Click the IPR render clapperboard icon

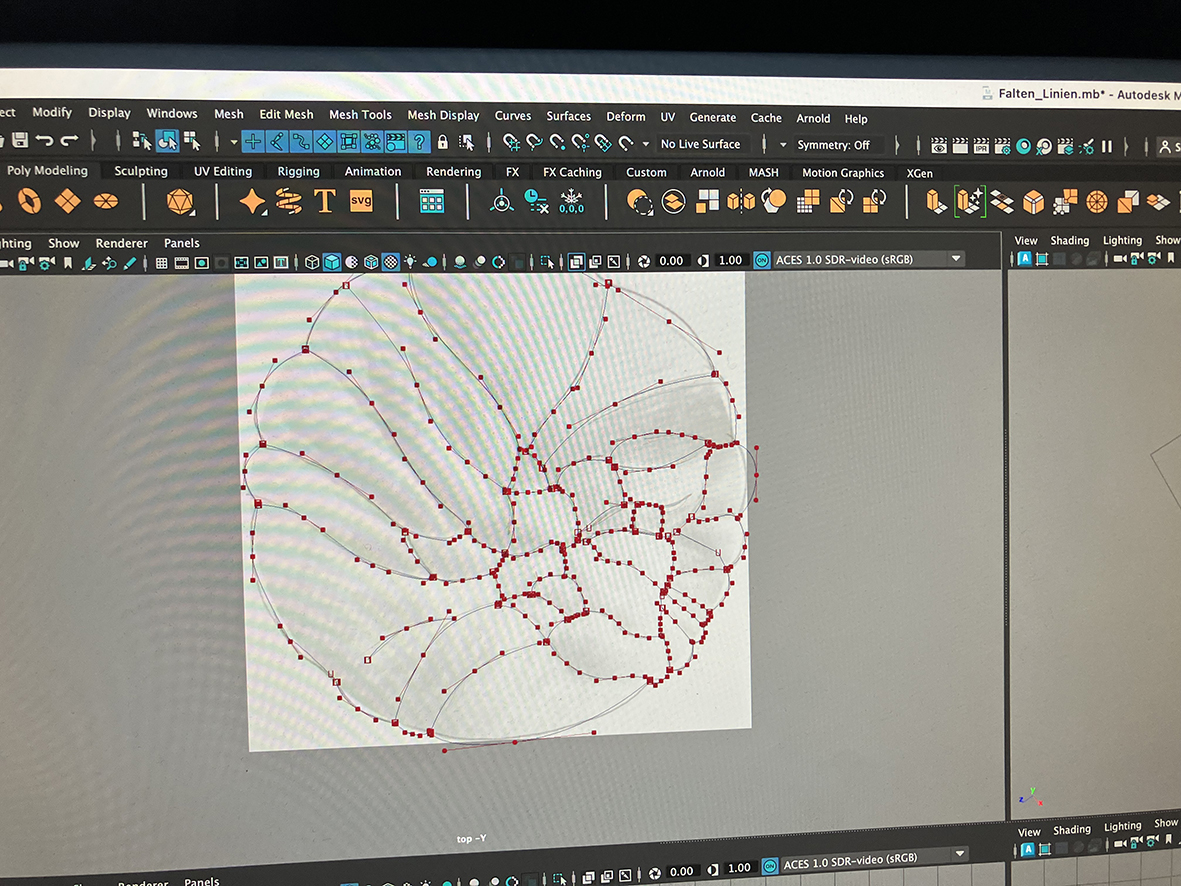click(x=981, y=145)
